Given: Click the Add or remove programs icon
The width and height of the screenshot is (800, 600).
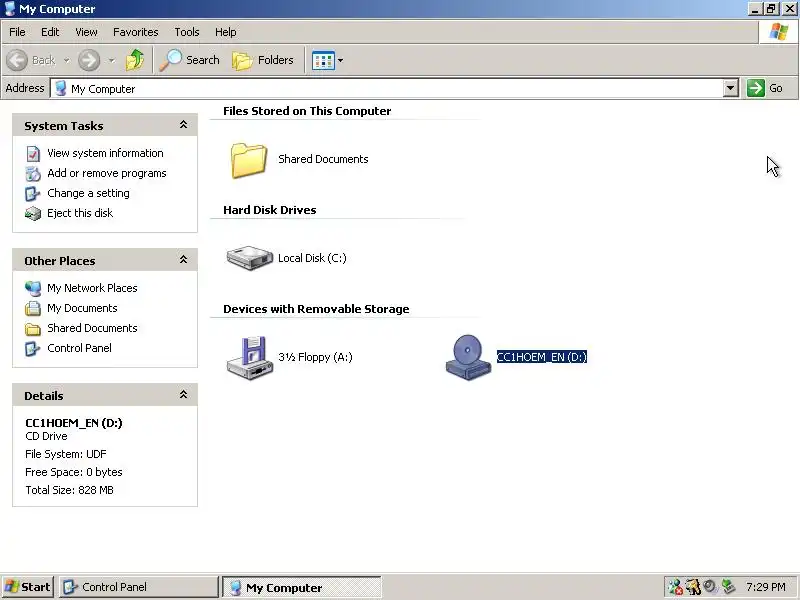Looking at the screenshot, I should click(x=33, y=173).
